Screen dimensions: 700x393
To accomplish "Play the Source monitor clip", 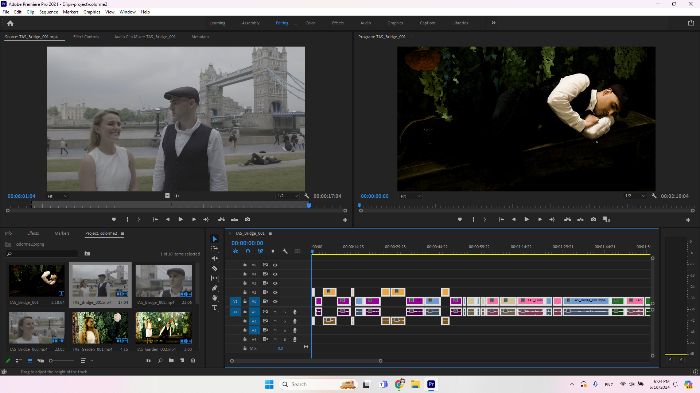I will click(180, 219).
